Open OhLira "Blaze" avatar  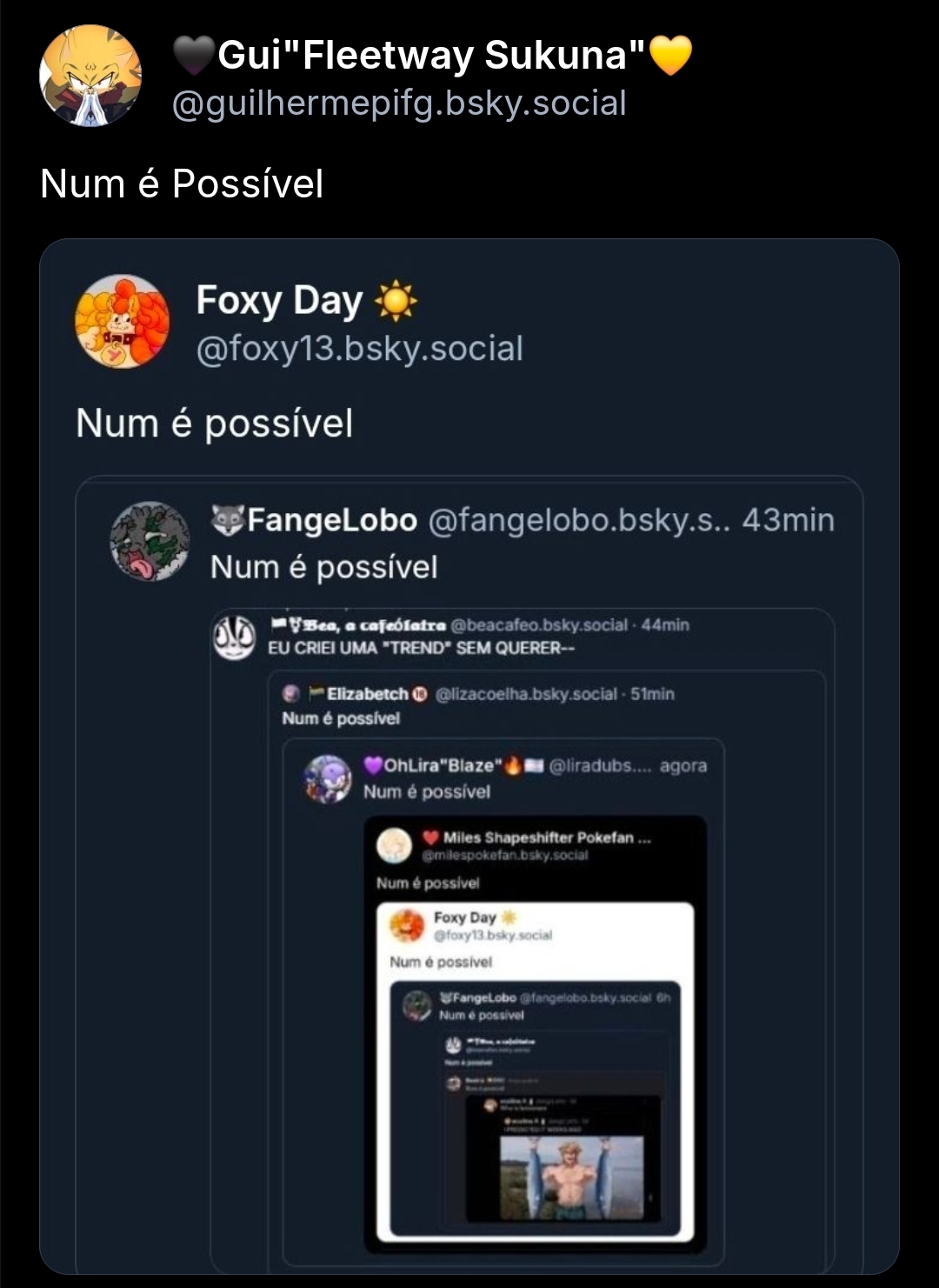(x=327, y=778)
